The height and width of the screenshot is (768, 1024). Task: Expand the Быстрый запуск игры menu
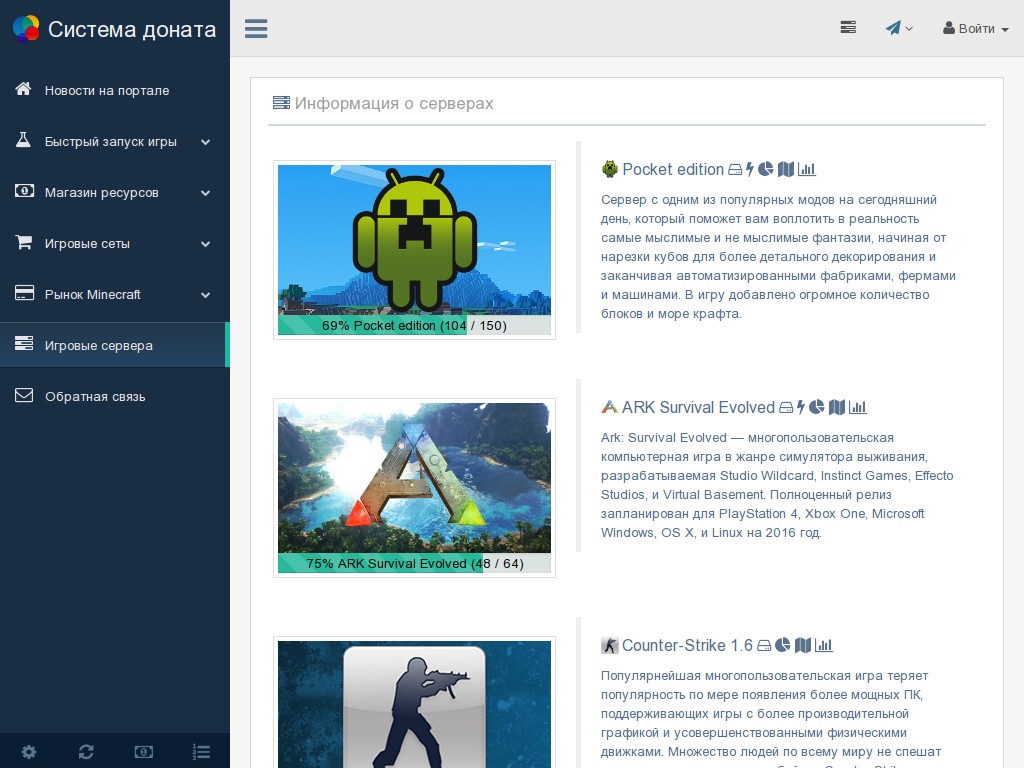pyautogui.click(x=114, y=142)
